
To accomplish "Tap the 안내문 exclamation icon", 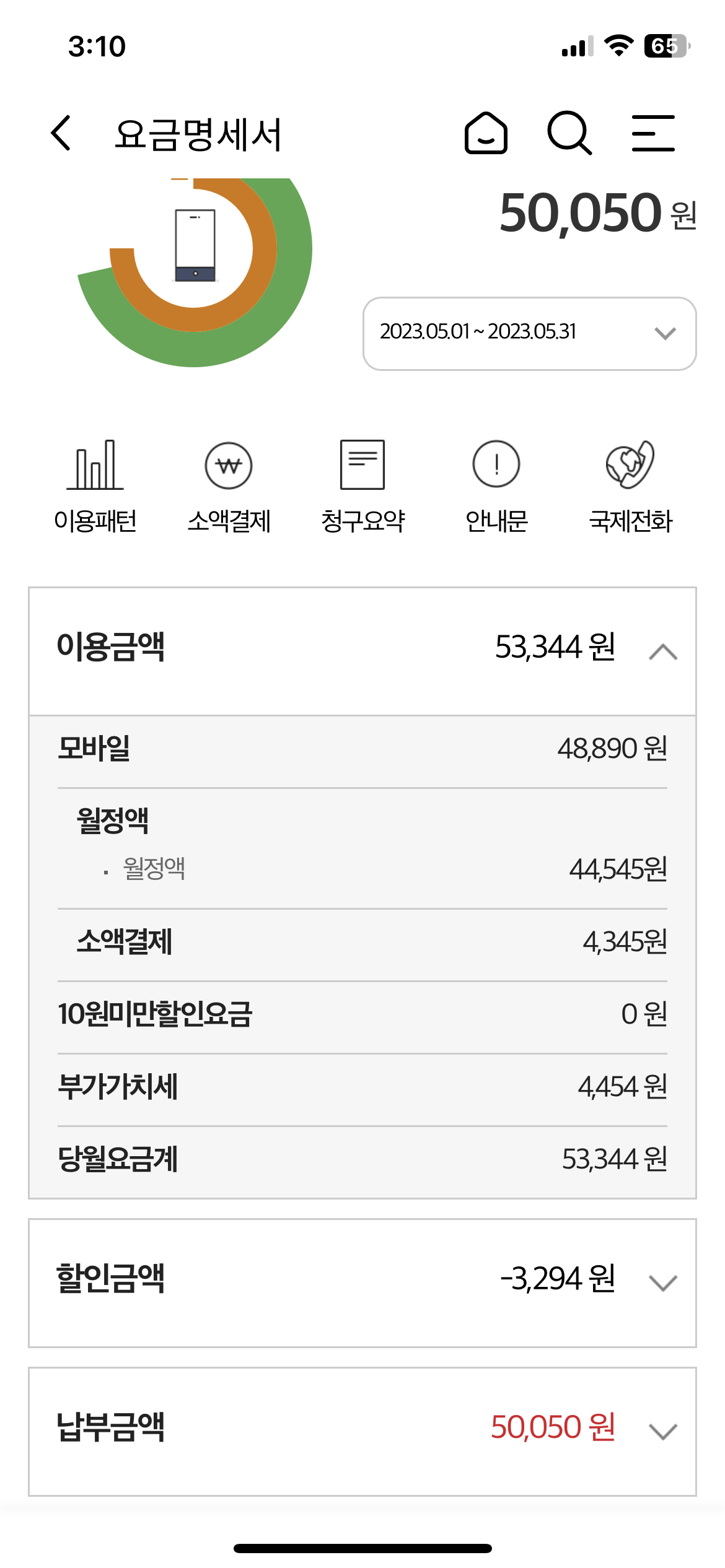I will pos(496,465).
